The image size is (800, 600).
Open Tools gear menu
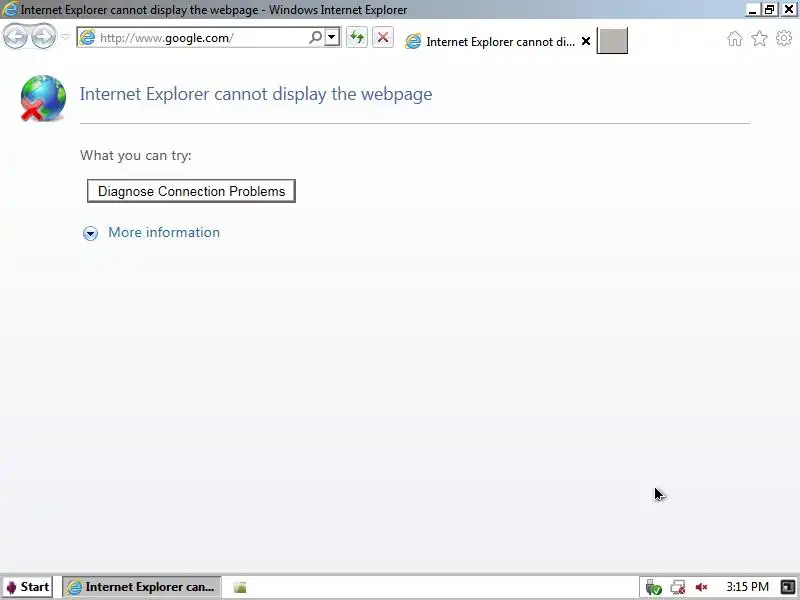[784, 38]
